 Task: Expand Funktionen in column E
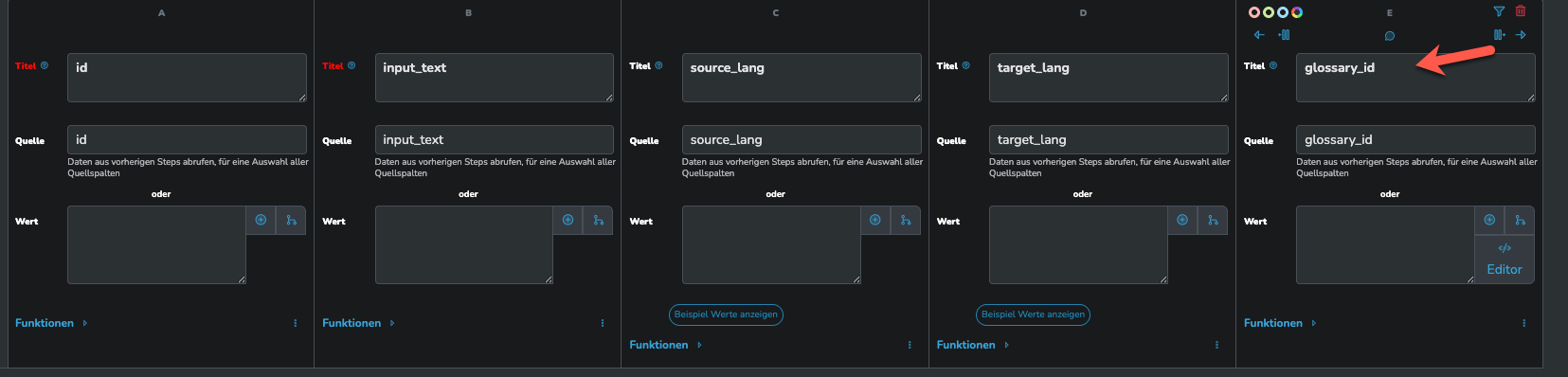[1280, 323]
